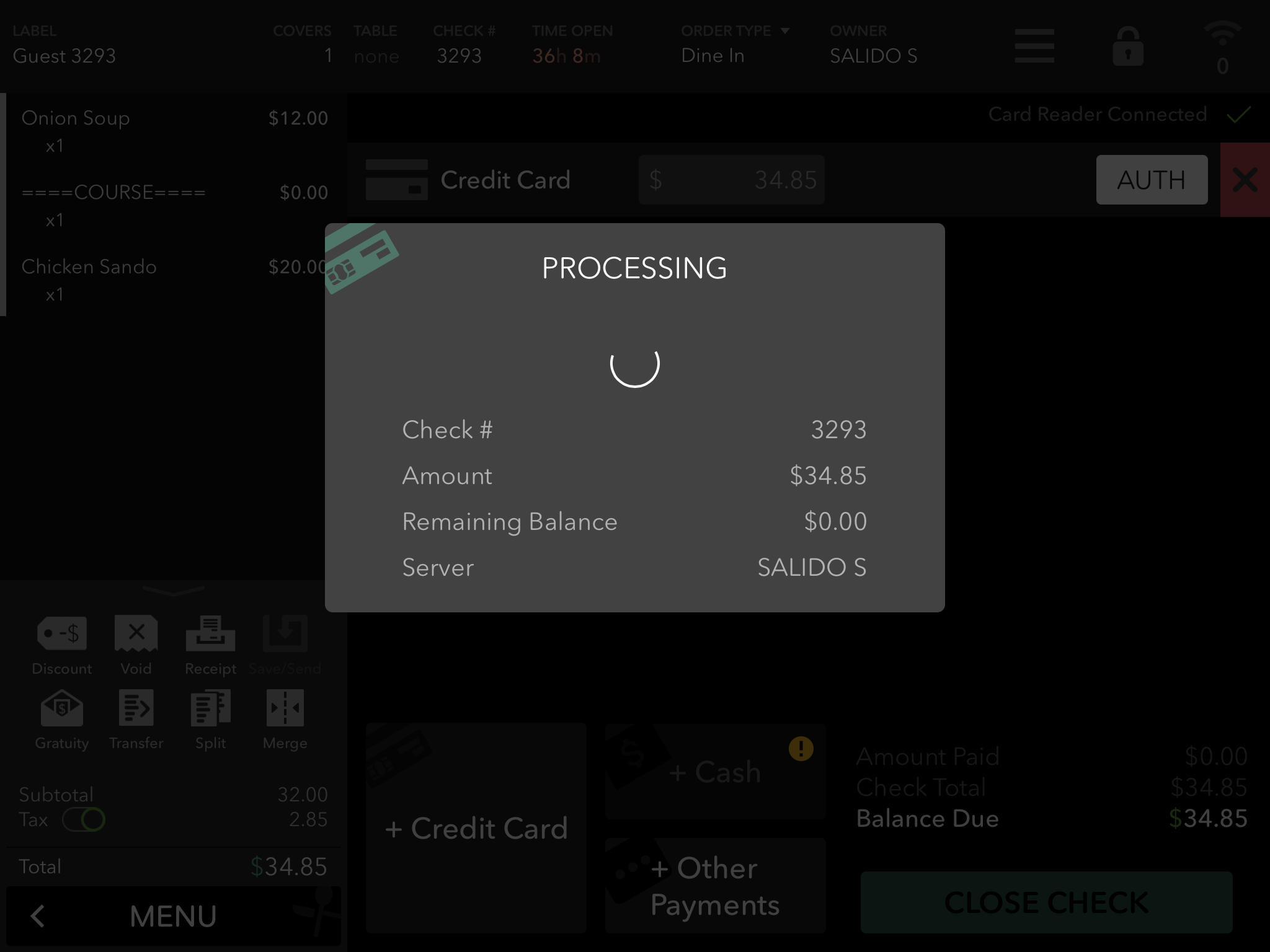
Task: Add a Cash payment
Action: (715, 772)
